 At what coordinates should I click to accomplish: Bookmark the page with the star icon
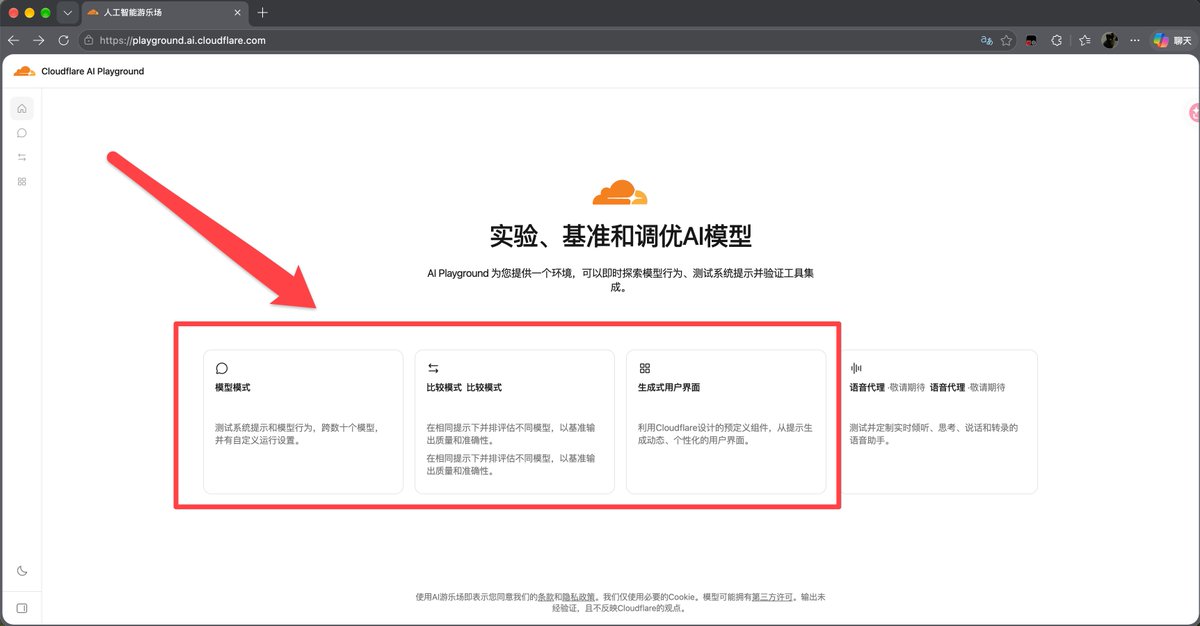(x=1006, y=41)
